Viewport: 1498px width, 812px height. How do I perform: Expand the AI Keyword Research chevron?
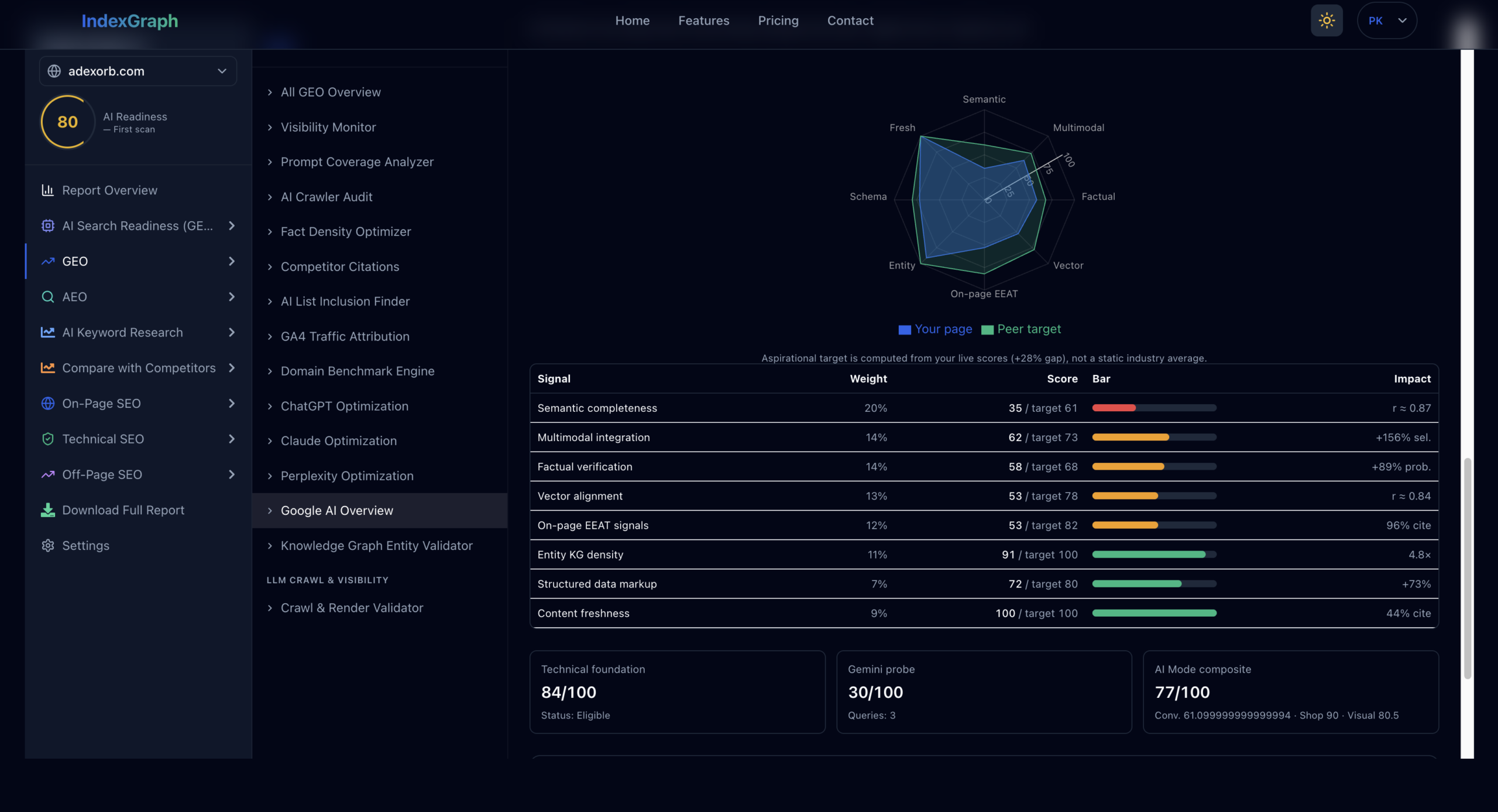tap(232, 332)
